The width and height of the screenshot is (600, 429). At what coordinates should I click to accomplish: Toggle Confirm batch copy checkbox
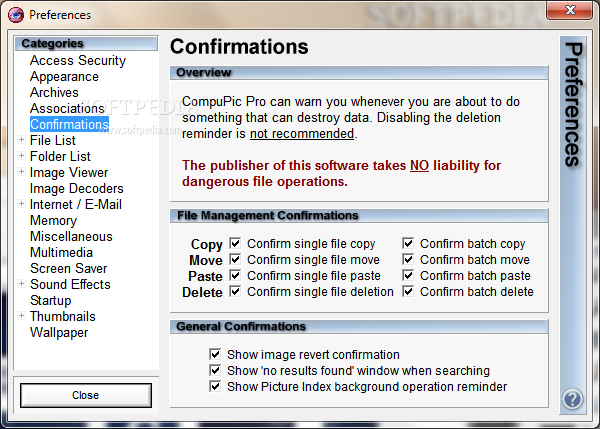pos(408,243)
